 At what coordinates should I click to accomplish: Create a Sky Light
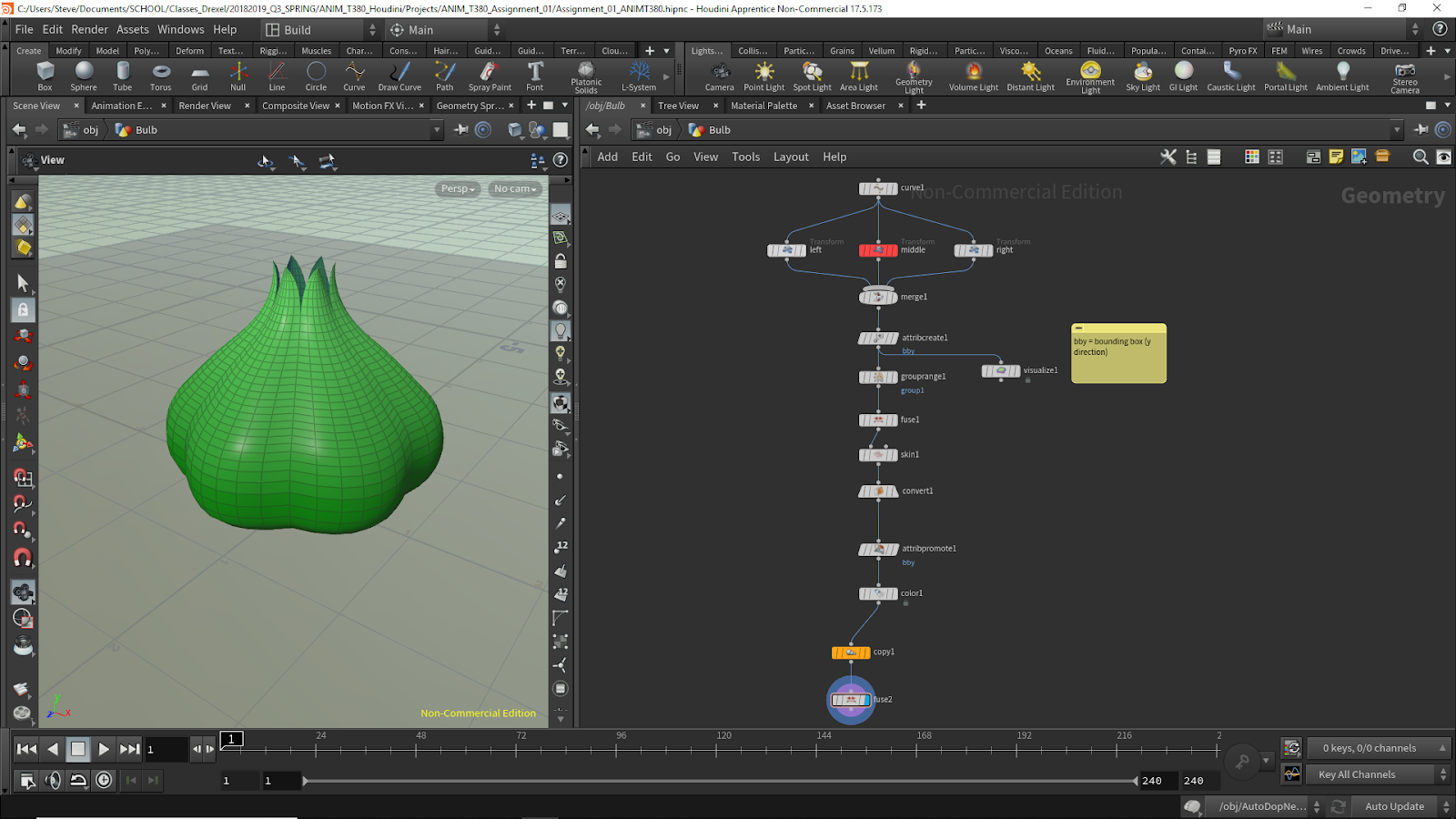point(1143,76)
